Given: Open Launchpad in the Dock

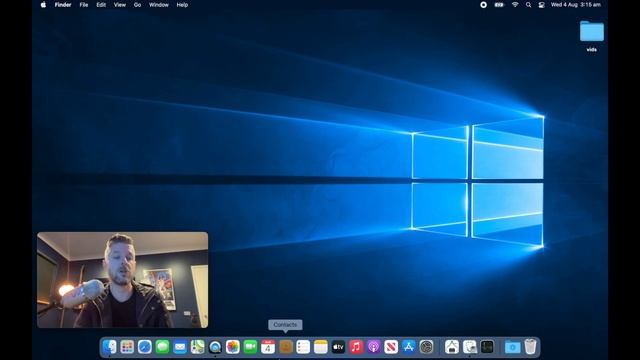Looking at the screenshot, I should click(127, 347).
